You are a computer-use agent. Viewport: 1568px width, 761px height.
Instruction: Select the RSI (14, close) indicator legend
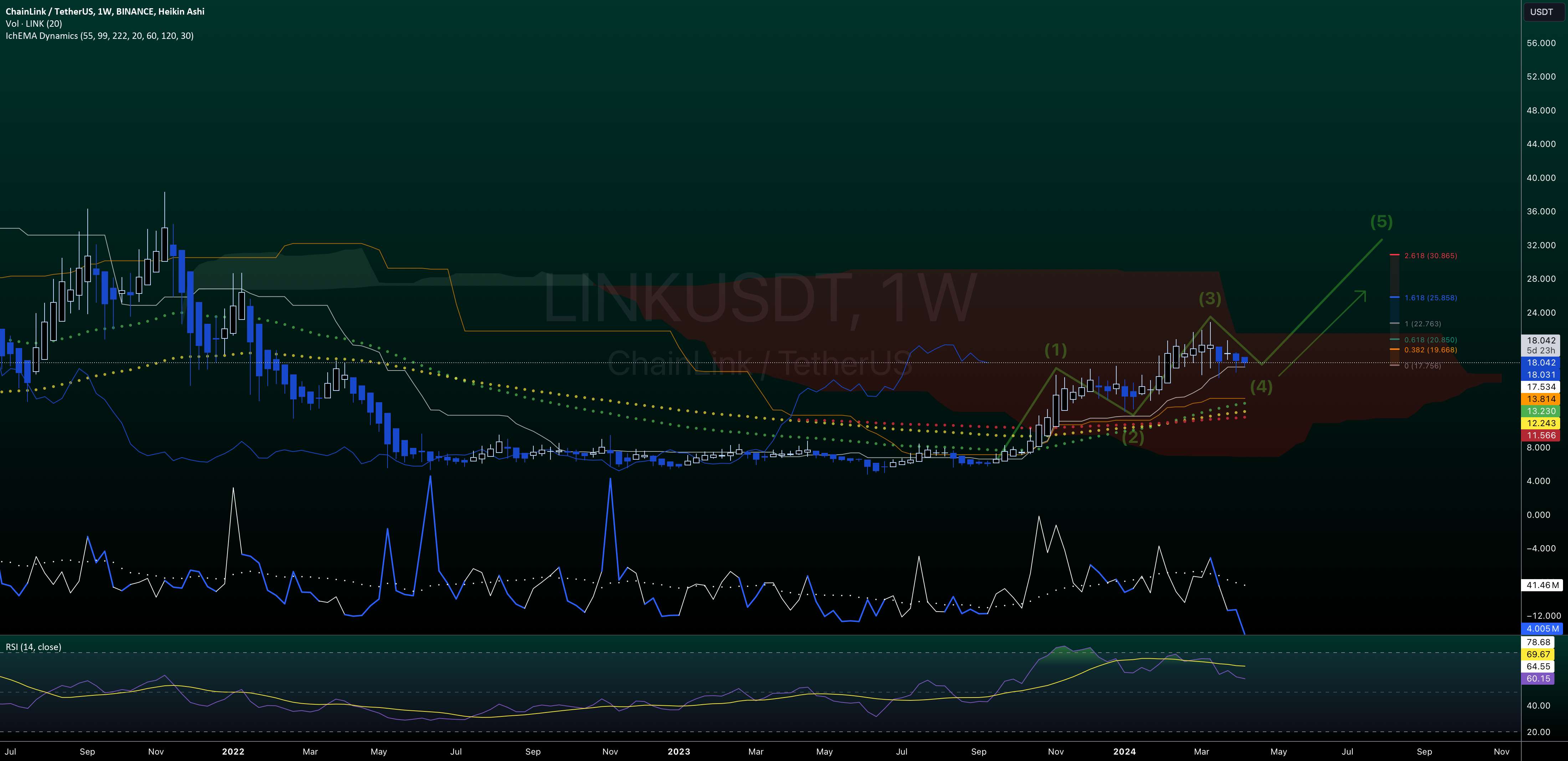pyautogui.click(x=34, y=647)
